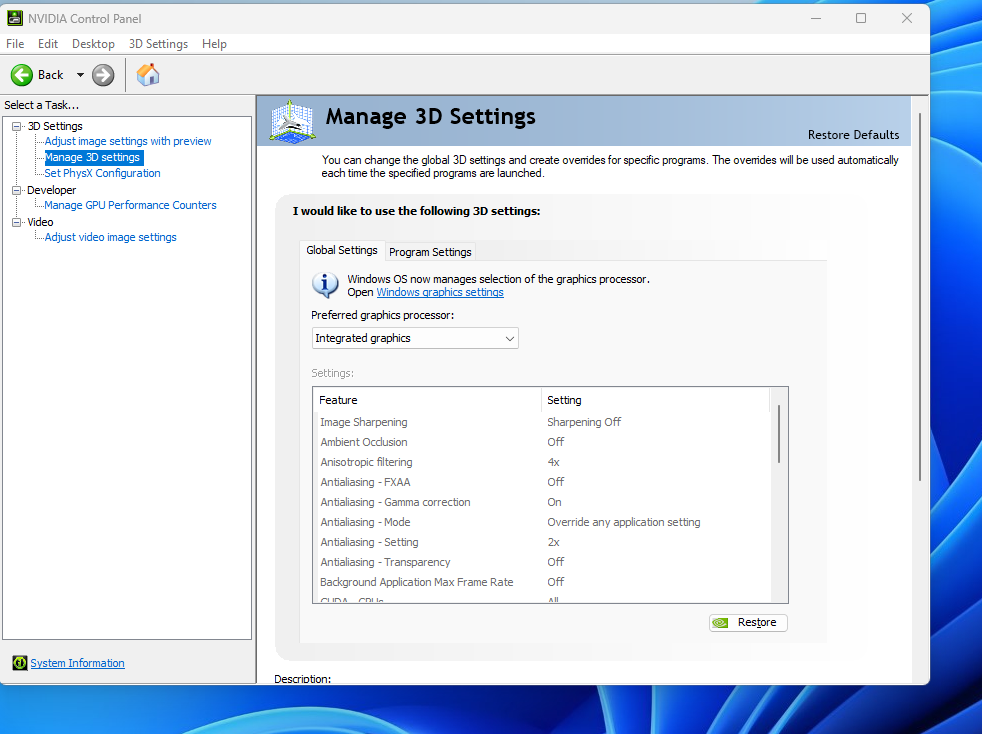The height and width of the screenshot is (734, 982).
Task: Switch to the Program Settings tab
Action: (430, 252)
